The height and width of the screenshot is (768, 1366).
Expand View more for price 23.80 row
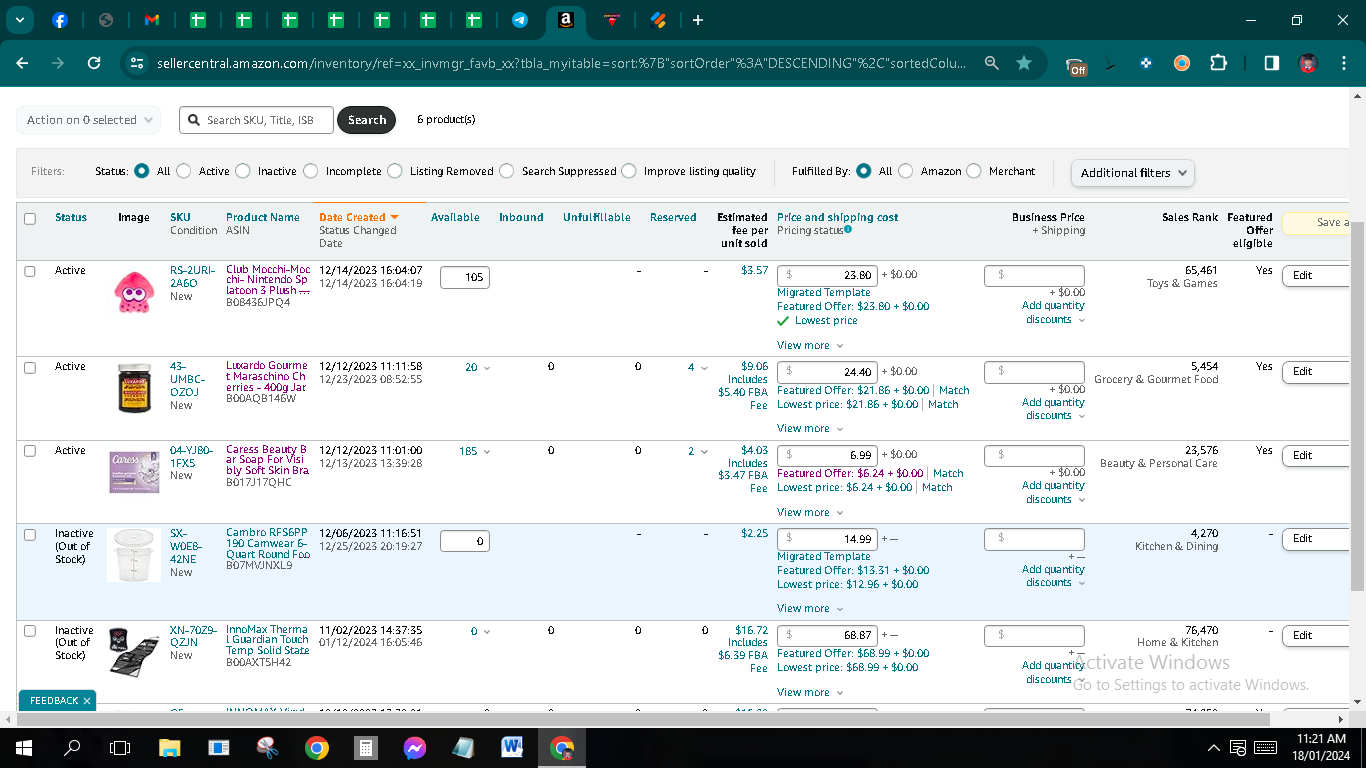pos(810,346)
